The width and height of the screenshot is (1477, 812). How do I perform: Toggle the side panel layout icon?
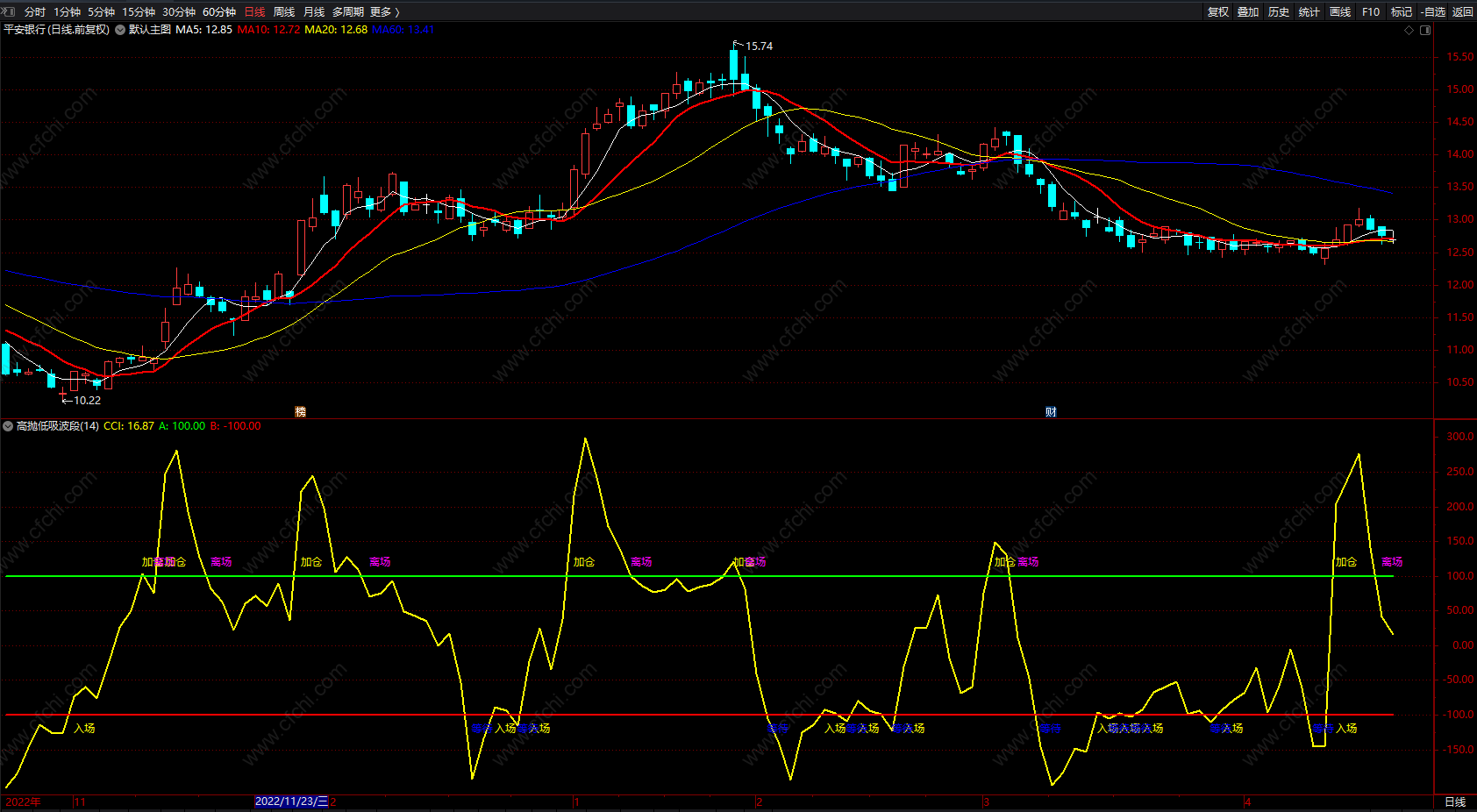coord(1425,30)
